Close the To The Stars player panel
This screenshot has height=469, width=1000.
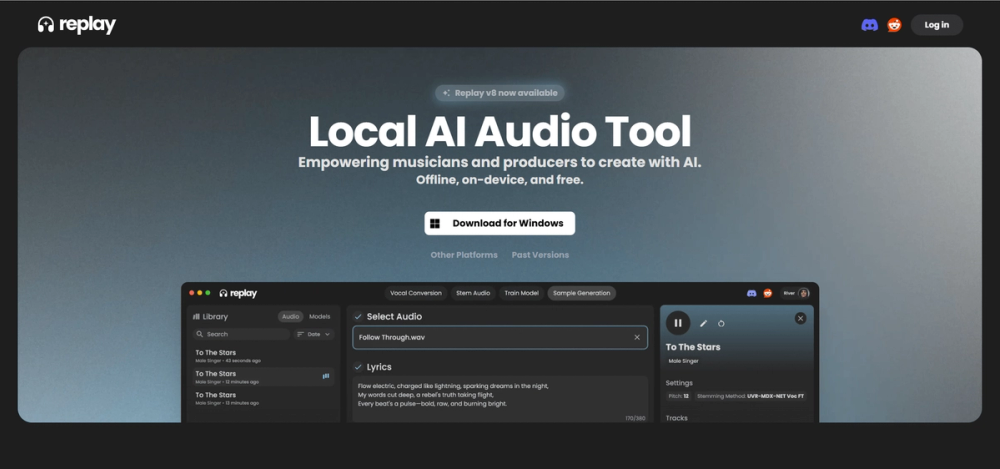click(x=800, y=318)
